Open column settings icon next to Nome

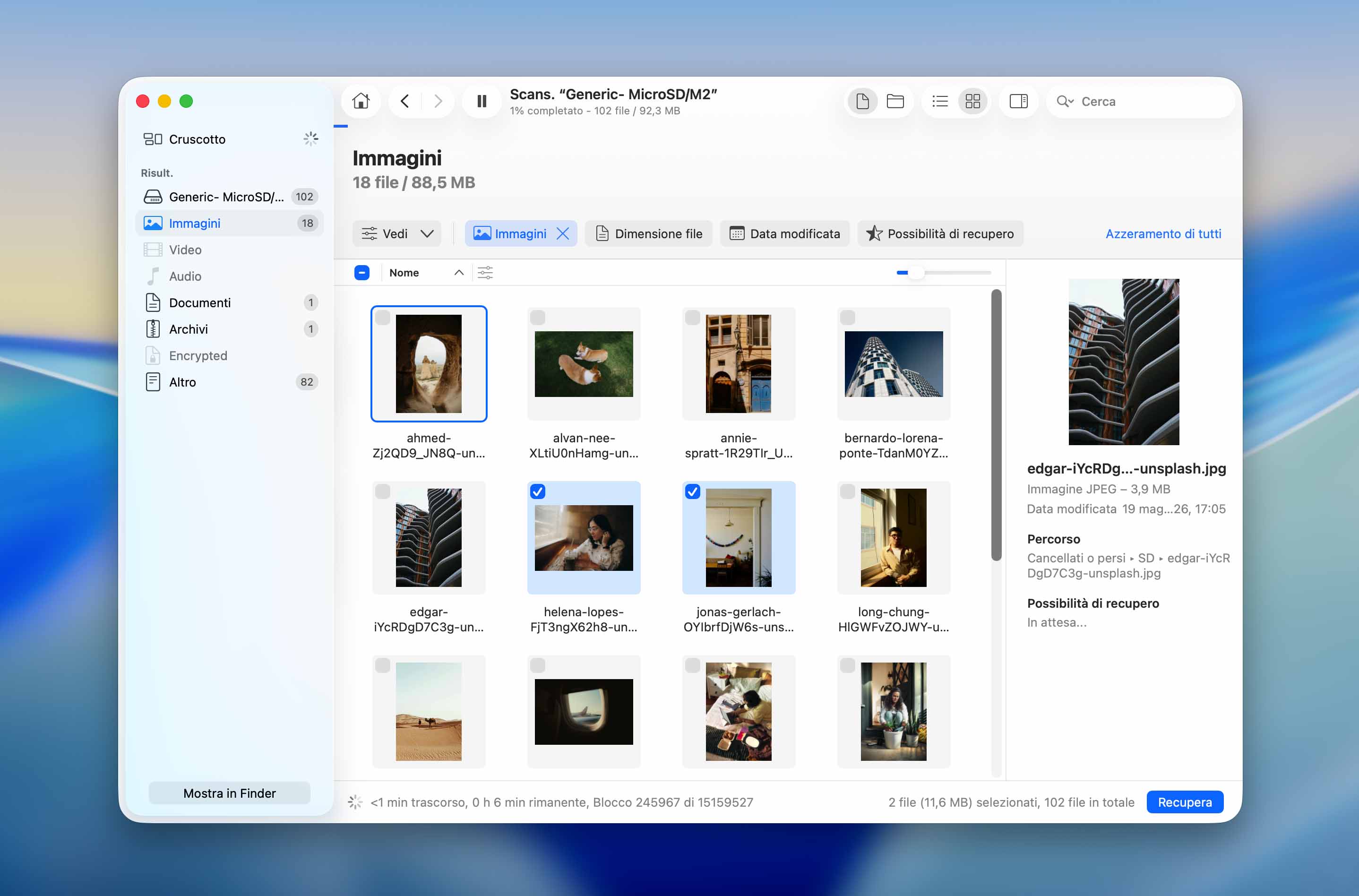[x=485, y=273]
